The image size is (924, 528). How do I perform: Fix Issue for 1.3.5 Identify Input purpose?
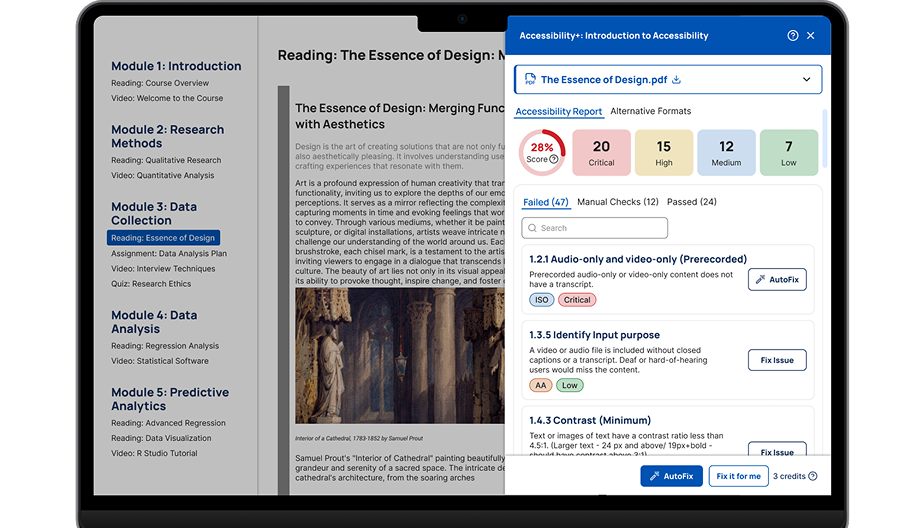[x=777, y=360]
